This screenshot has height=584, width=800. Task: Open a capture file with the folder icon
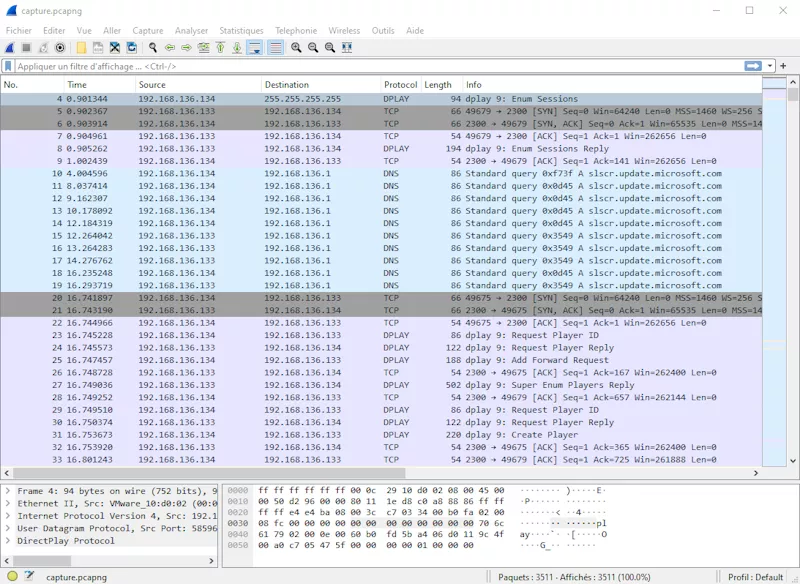pos(81,48)
